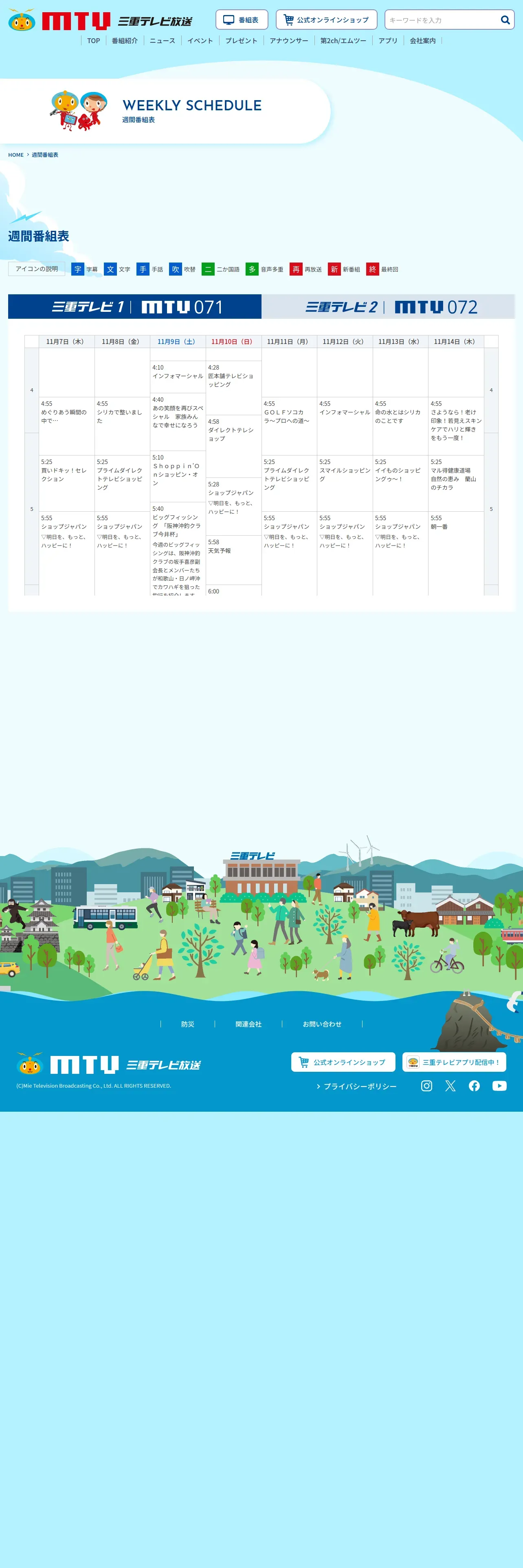This screenshot has width=523, height=1568.
Task: Open 4:58 ダイレクトテレショップ program
Action: coord(233,446)
